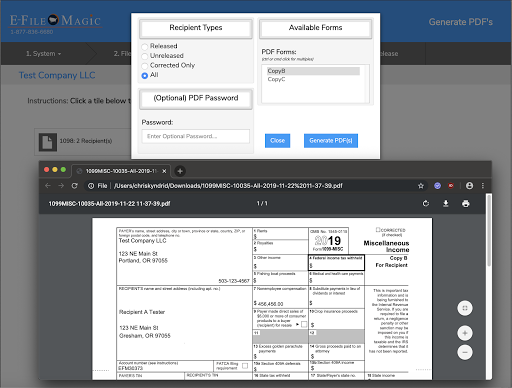Screen dimensions: 512x388
Task: Click the EFM30373 account number
Action: [131, 368]
